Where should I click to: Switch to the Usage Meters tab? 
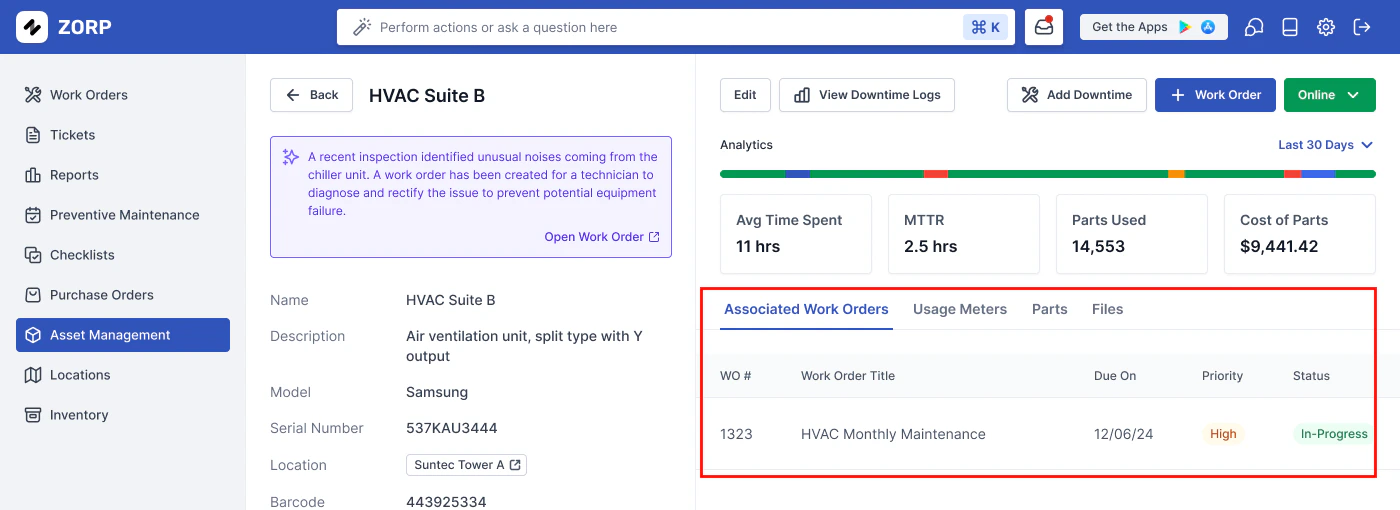tap(960, 309)
